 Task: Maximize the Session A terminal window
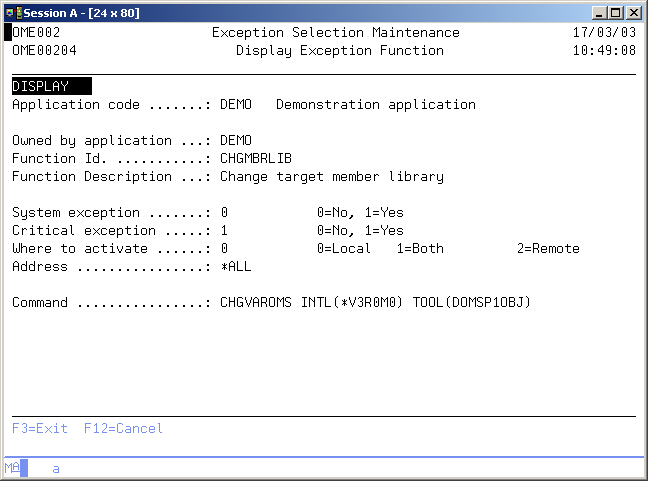[615, 12]
